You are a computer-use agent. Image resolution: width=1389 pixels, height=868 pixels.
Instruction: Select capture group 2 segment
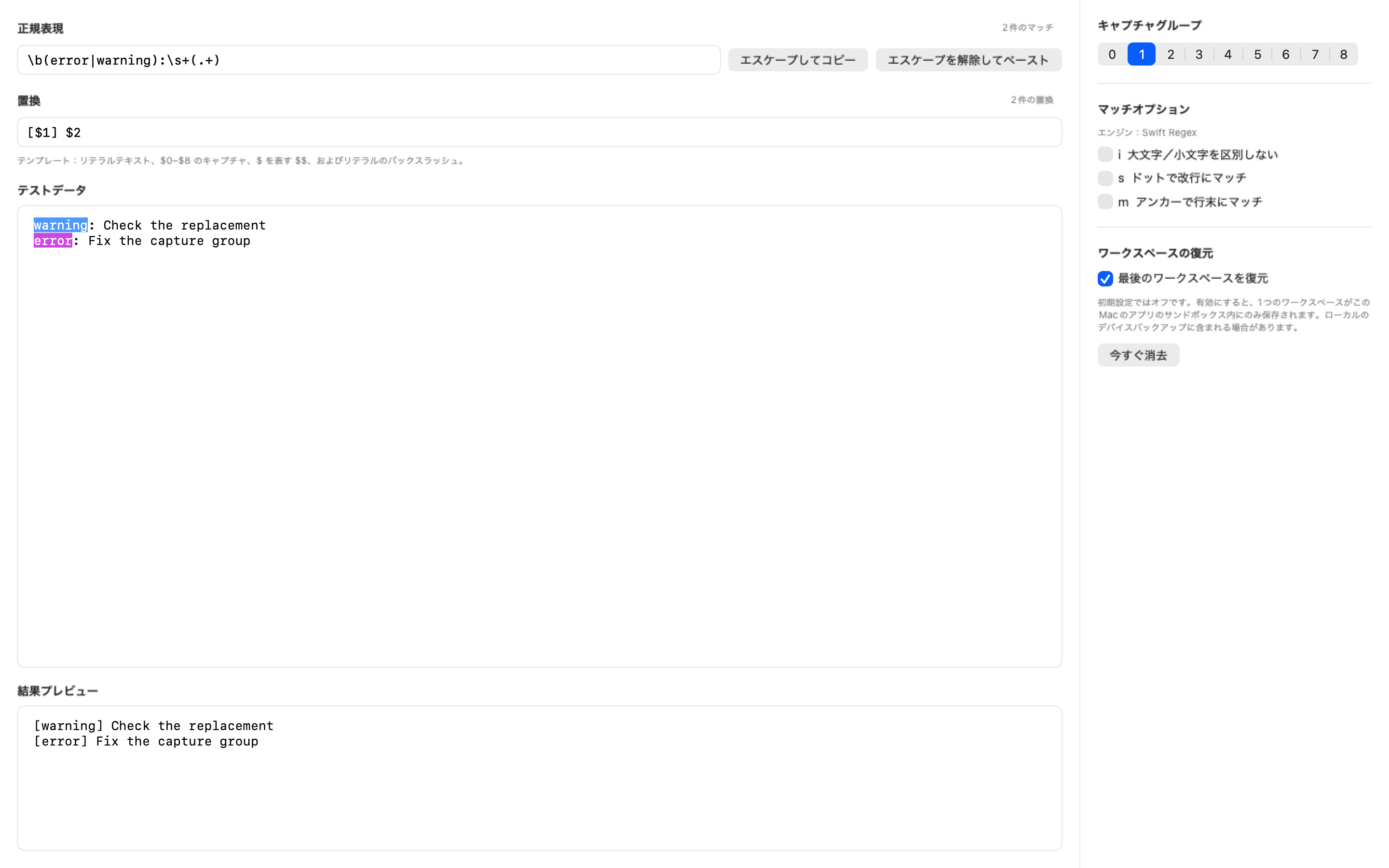(1171, 54)
